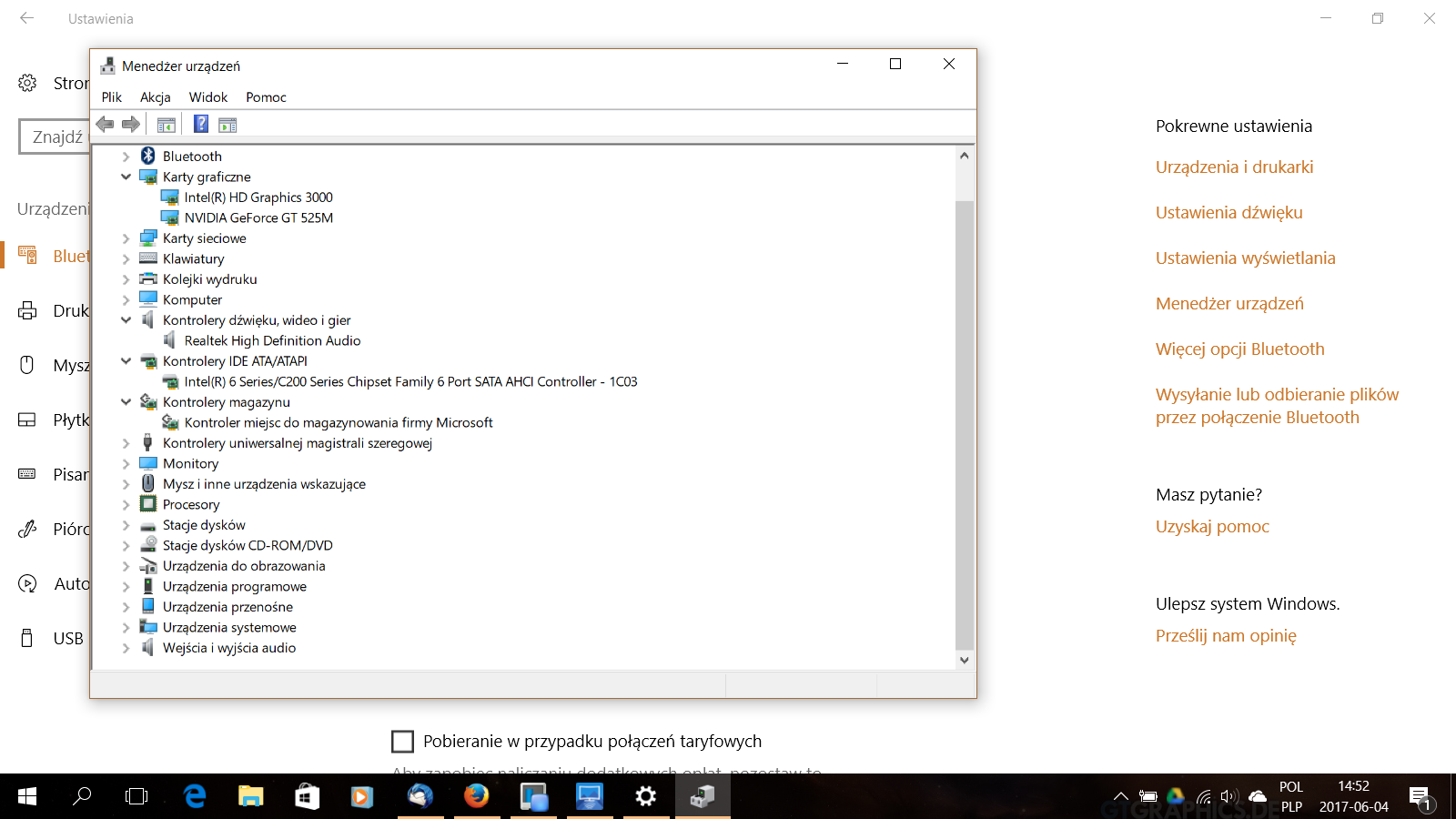Viewport: 1456px width, 819px height.
Task: Click the Komputer monitor icon
Action: tap(148, 299)
